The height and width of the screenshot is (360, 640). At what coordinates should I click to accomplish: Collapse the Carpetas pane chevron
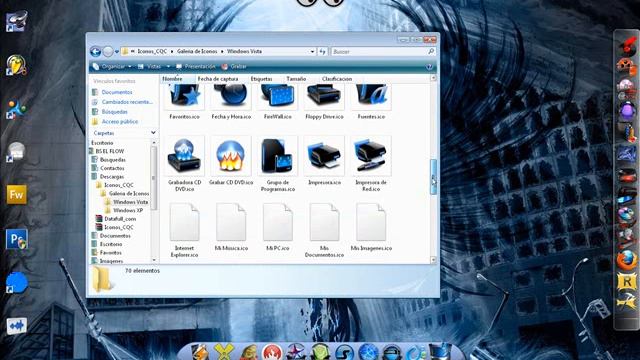coord(153,133)
